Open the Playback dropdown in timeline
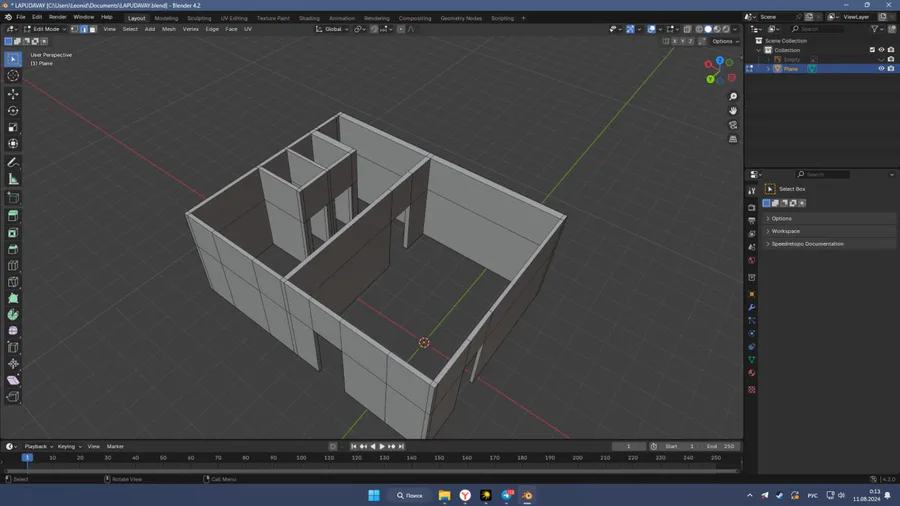This screenshot has width=900, height=506. pos(38,446)
